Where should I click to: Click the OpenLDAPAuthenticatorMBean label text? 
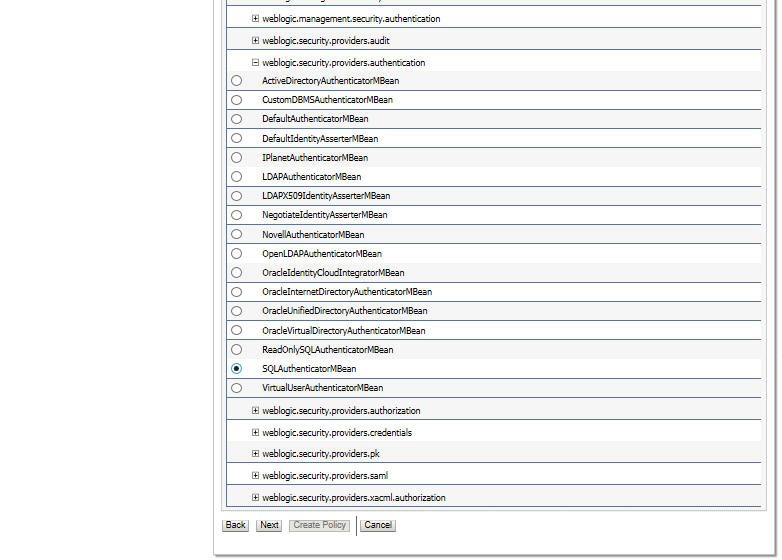(x=322, y=254)
